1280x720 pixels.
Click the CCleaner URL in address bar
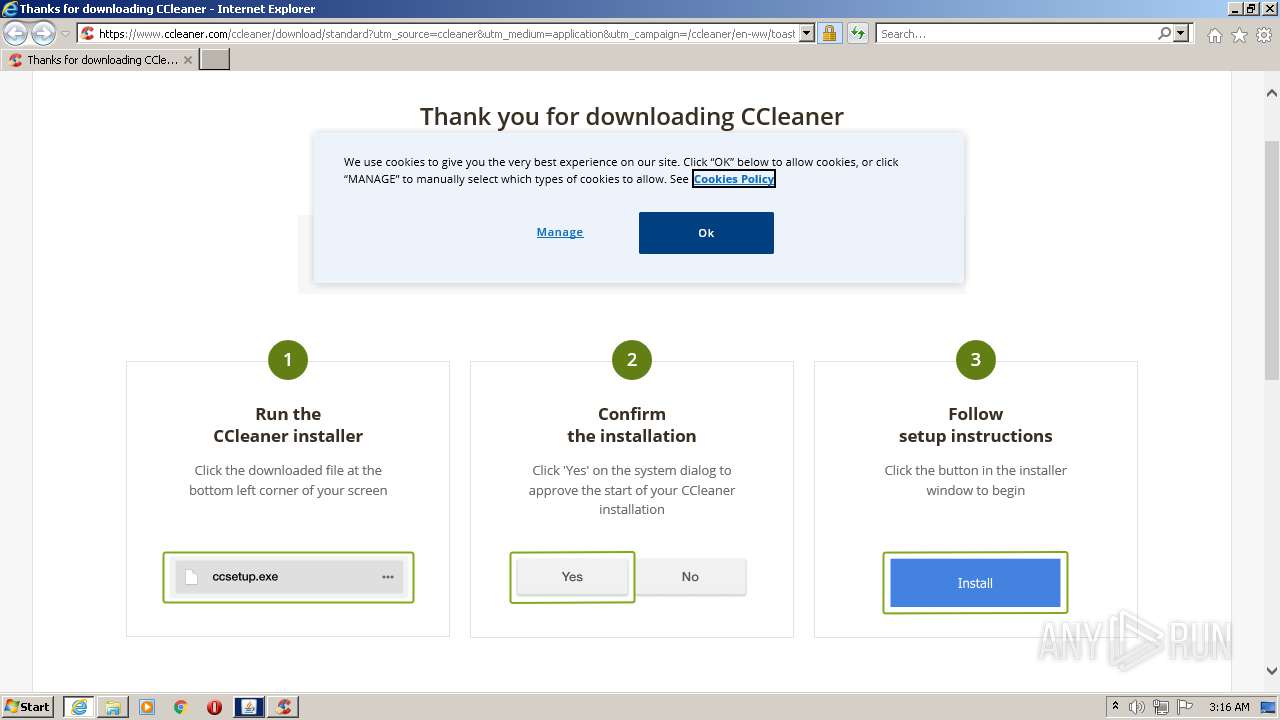447,34
